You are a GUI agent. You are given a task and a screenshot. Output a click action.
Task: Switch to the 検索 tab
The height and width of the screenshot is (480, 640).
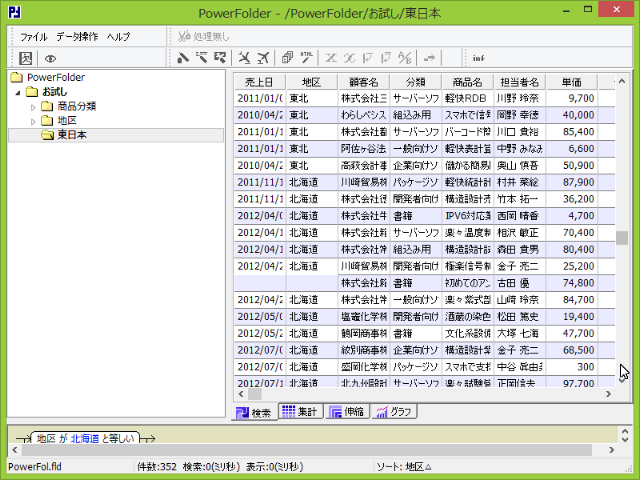click(x=254, y=413)
